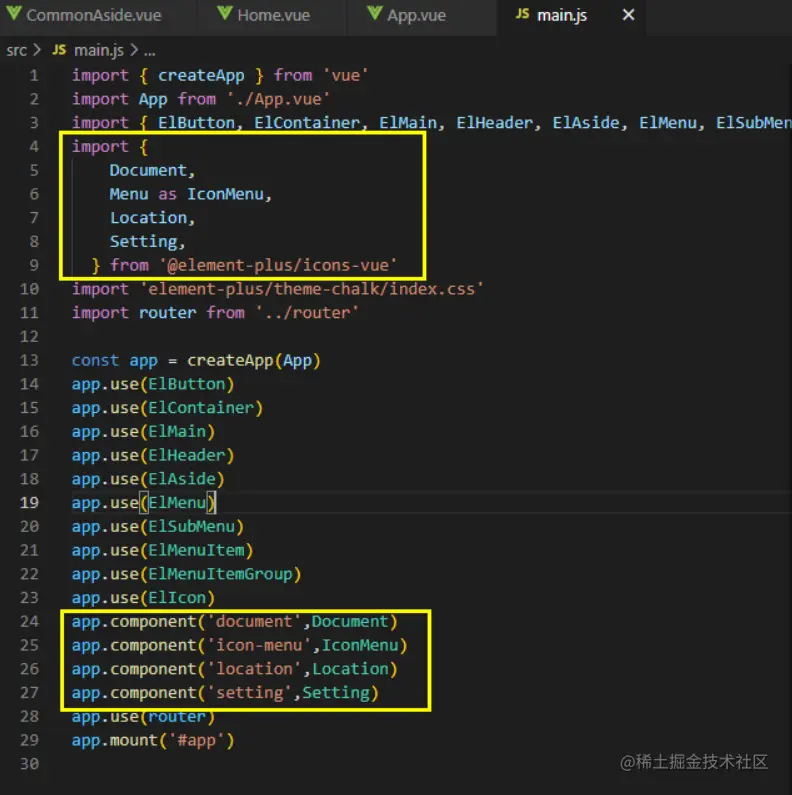Click 'Location,' on line 7
Screen dimensions: 792x795
tap(152, 219)
